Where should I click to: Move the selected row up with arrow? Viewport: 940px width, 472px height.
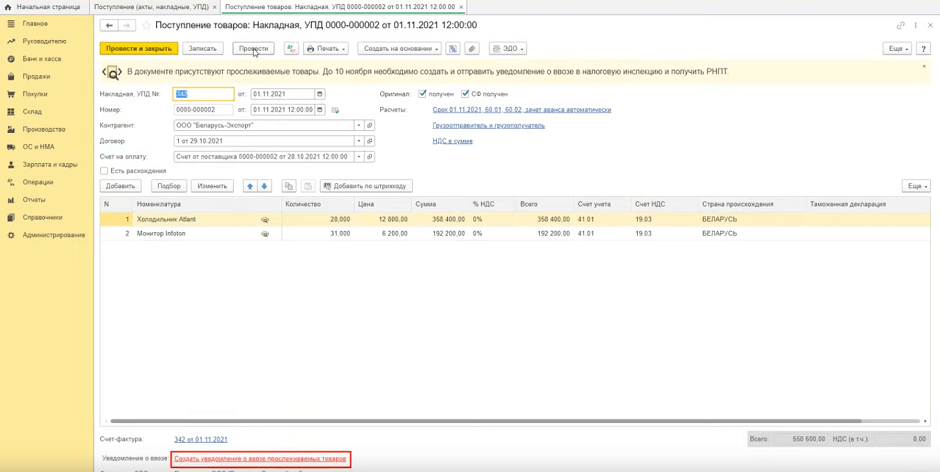click(251, 186)
